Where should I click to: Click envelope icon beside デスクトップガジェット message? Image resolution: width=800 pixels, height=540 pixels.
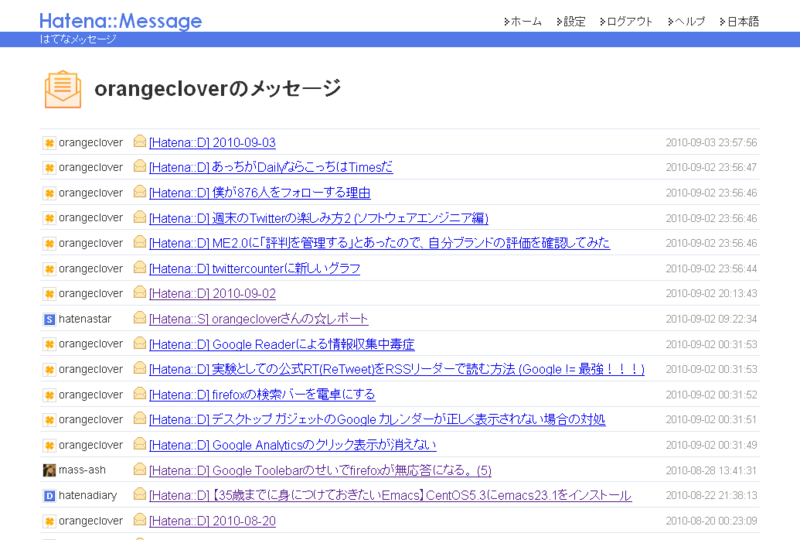[140, 418]
